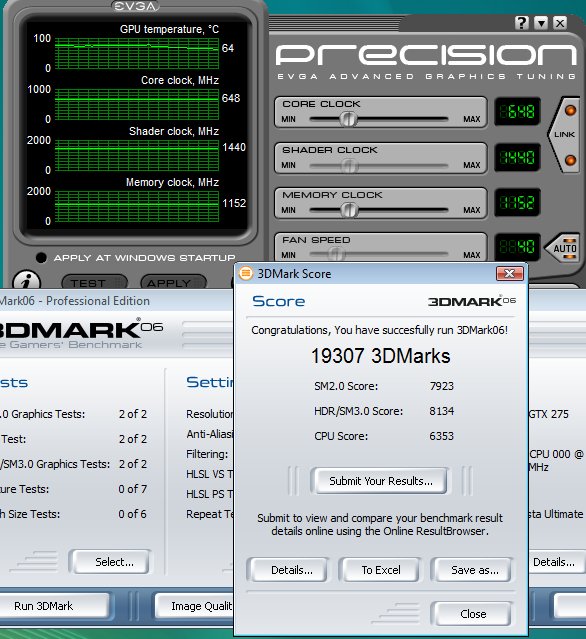Close the EVGA Precision window with X icon
This screenshot has height=639, width=586.
560,23
